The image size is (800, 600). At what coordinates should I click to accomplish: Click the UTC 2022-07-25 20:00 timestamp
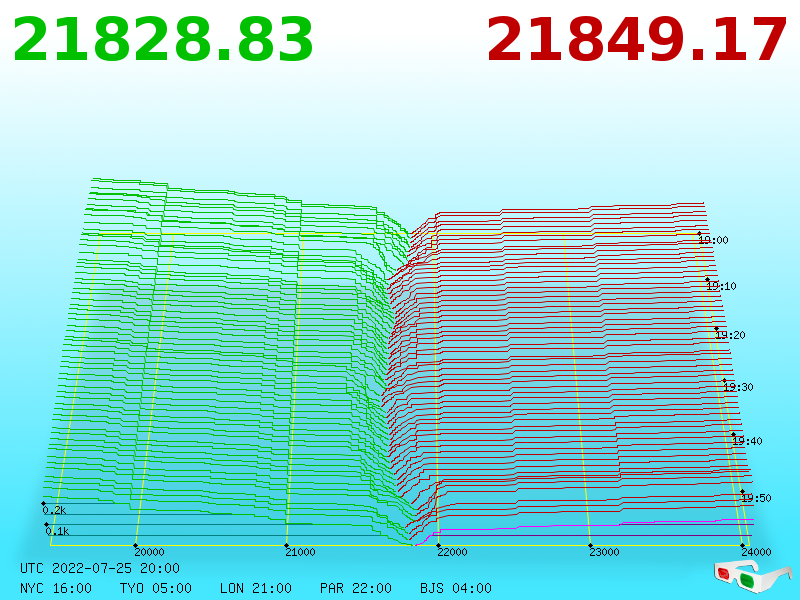pyautogui.click(x=100, y=568)
